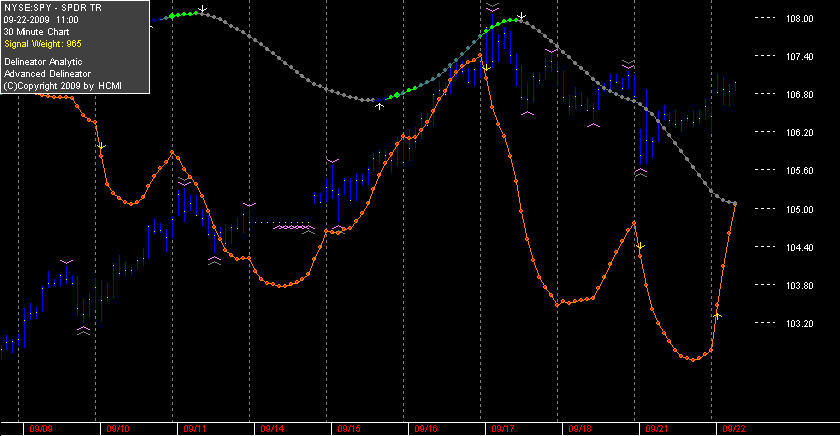The width and height of the screenshot is (840, 436).
Task: Click the yellow down arrow at the 09/17 orange peak
Action: point(486,69)
